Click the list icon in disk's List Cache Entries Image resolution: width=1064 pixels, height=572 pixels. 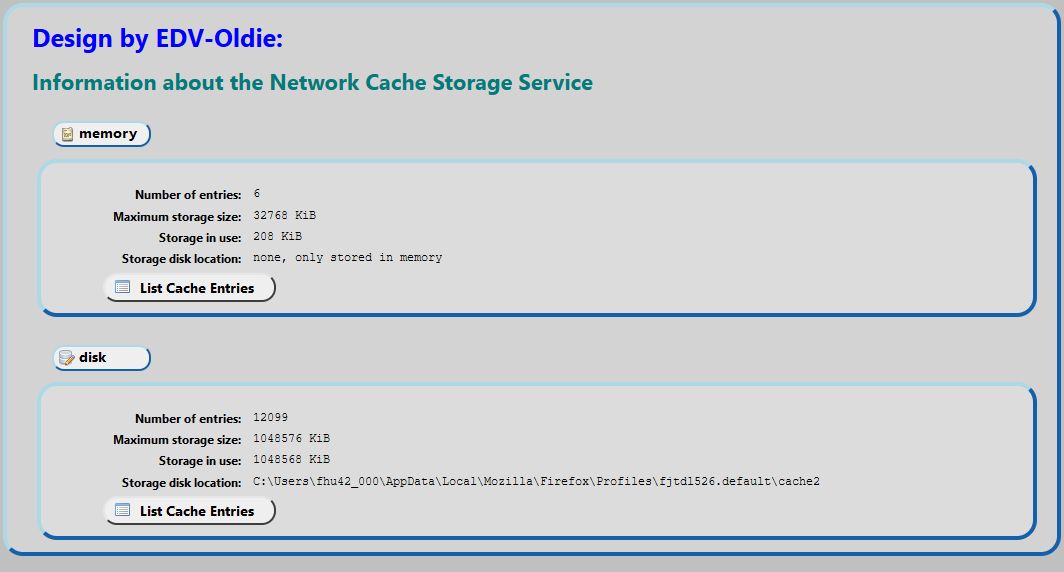(x=123, y=511)
